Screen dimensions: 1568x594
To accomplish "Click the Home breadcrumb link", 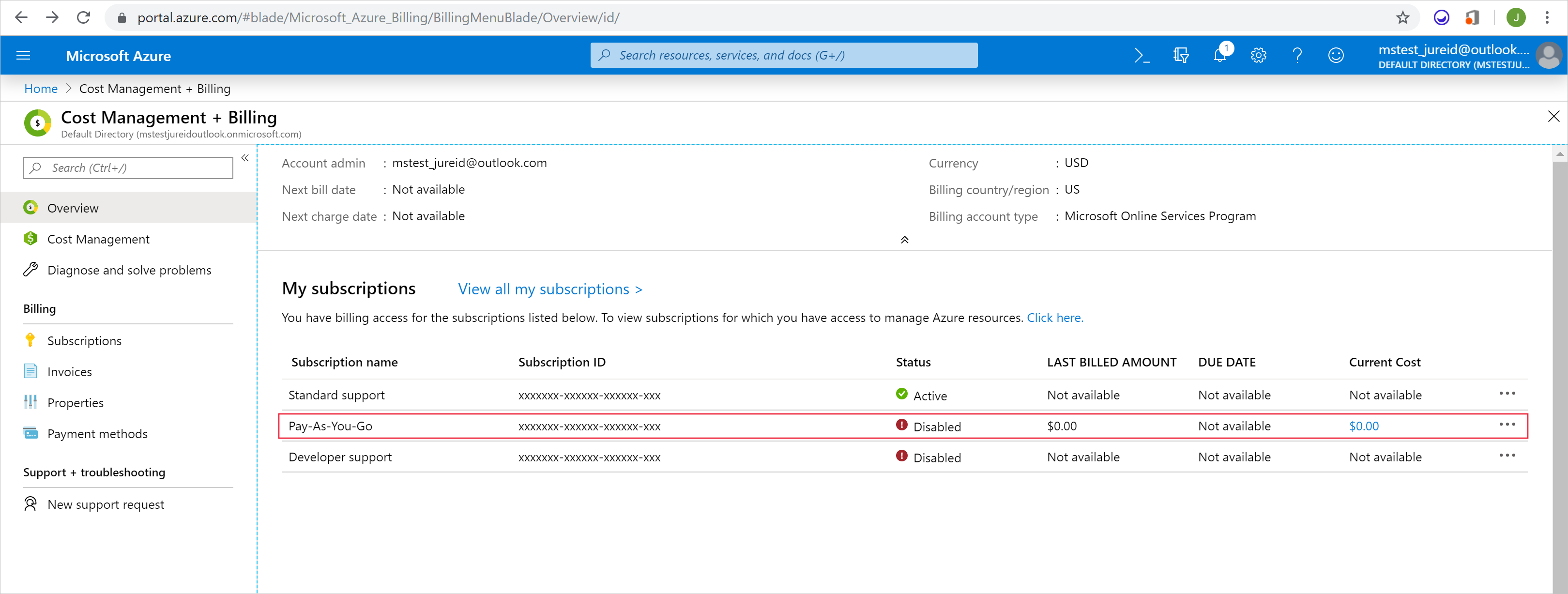I will (41, 89).
